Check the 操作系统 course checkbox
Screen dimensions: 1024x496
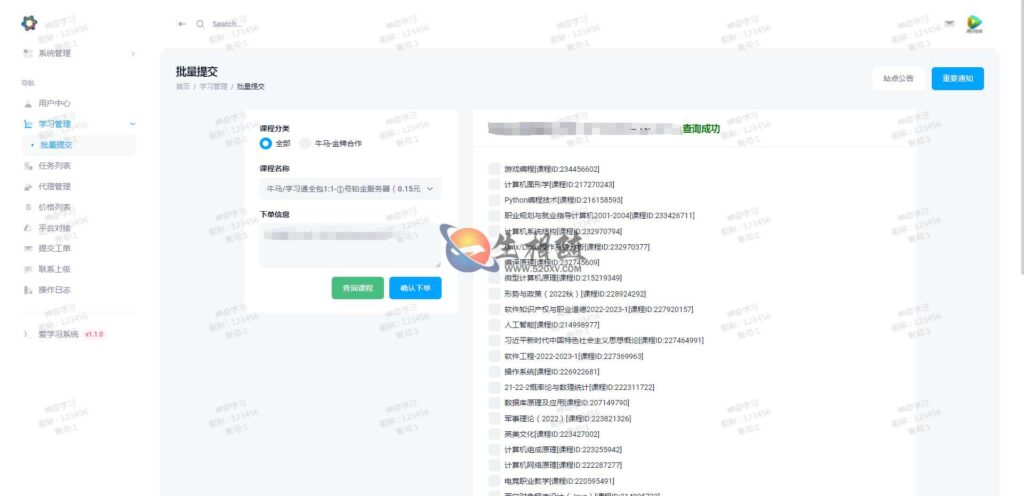point(494,371)
